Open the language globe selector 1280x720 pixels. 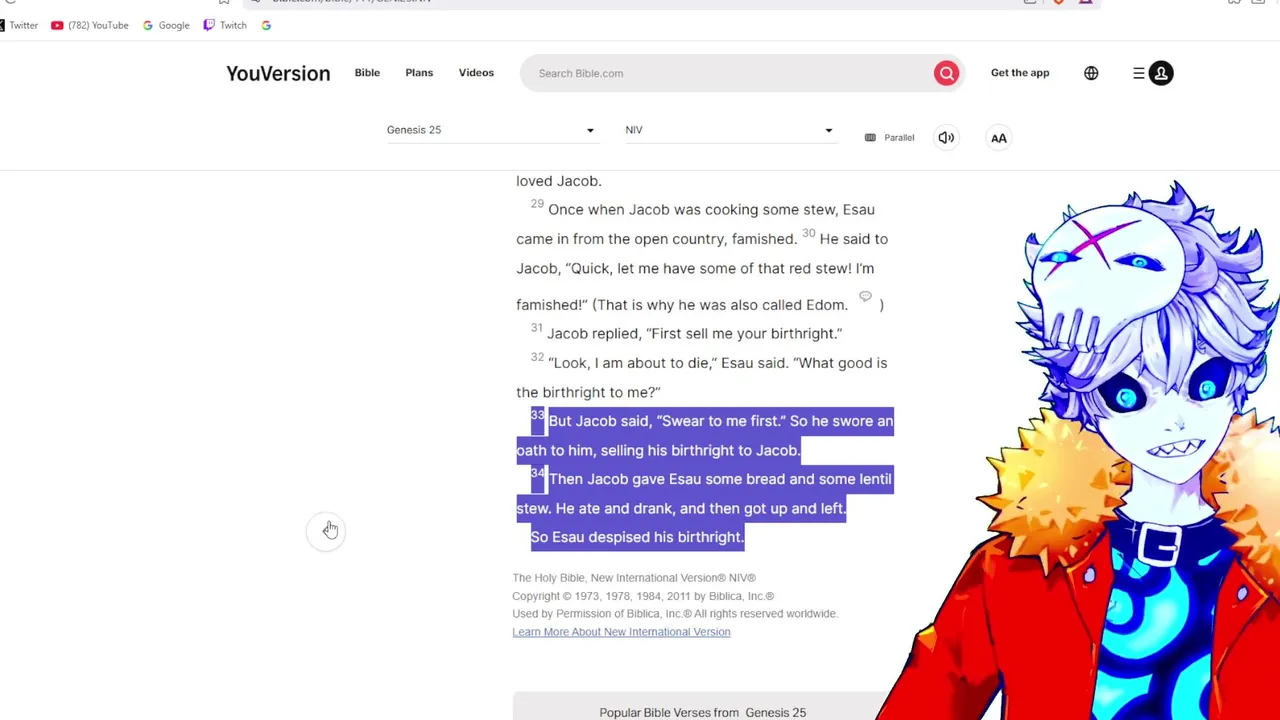click(1091, 73)
